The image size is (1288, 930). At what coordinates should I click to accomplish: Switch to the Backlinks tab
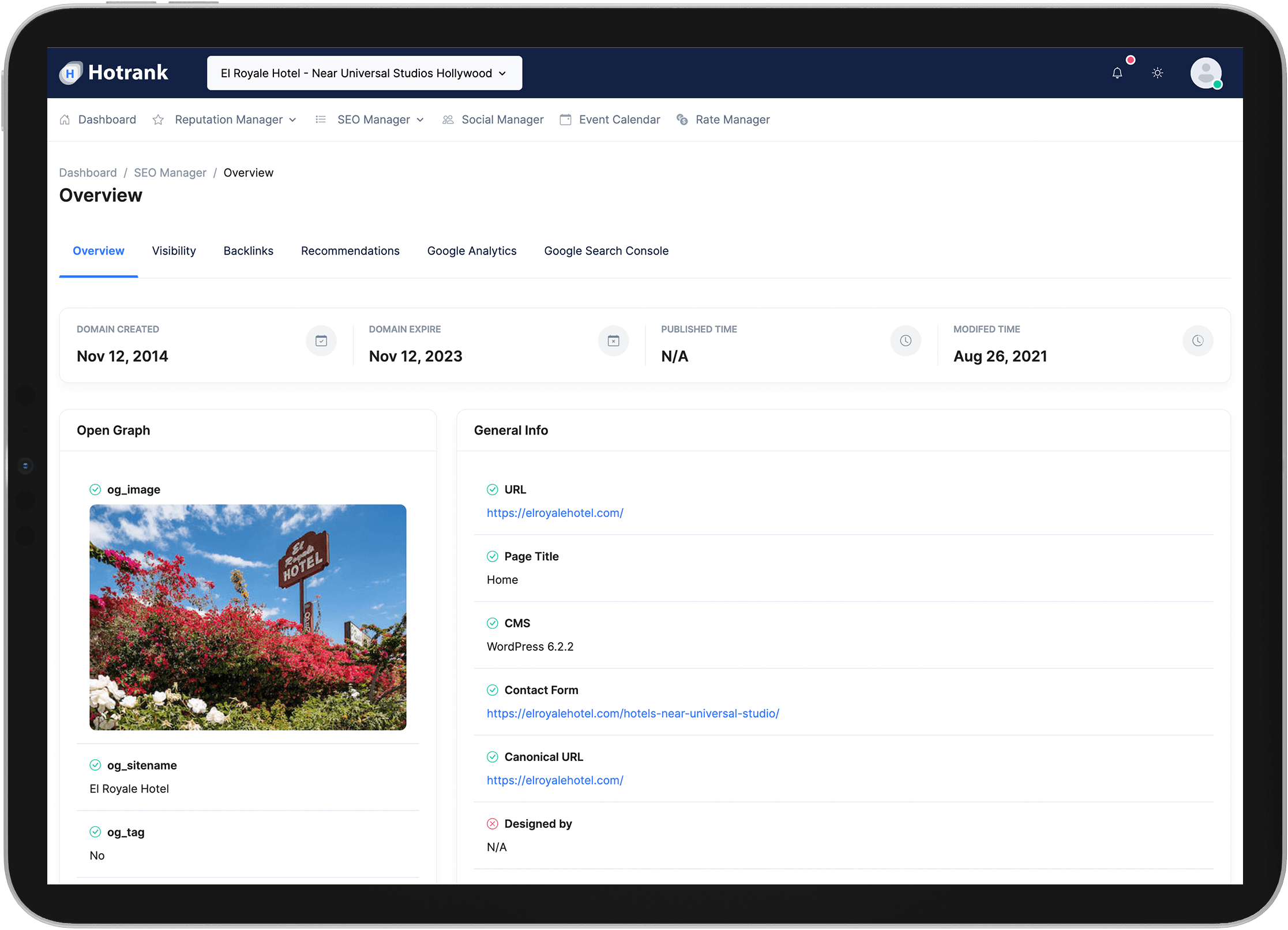click(x=248, y=251)
